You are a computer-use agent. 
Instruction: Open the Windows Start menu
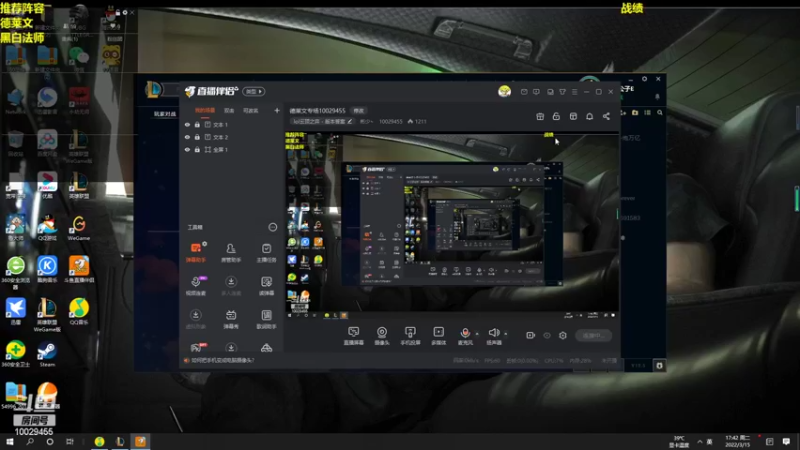coord(10,442)
